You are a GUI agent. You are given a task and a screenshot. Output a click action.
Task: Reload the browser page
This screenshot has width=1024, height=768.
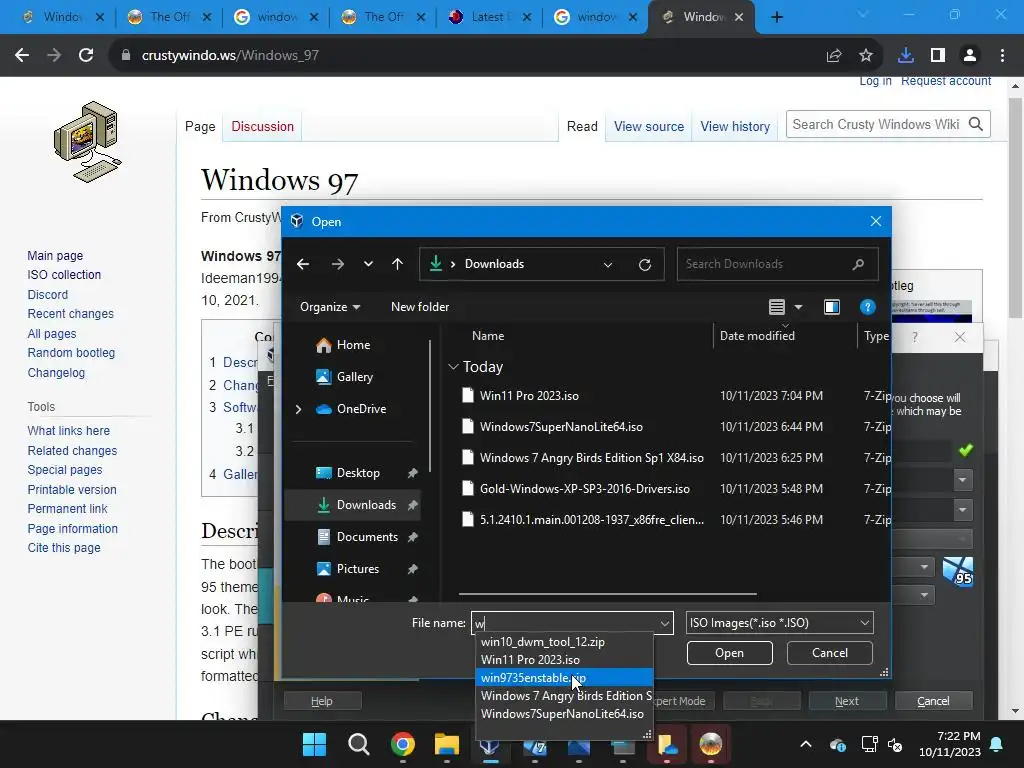pos(86,56)
